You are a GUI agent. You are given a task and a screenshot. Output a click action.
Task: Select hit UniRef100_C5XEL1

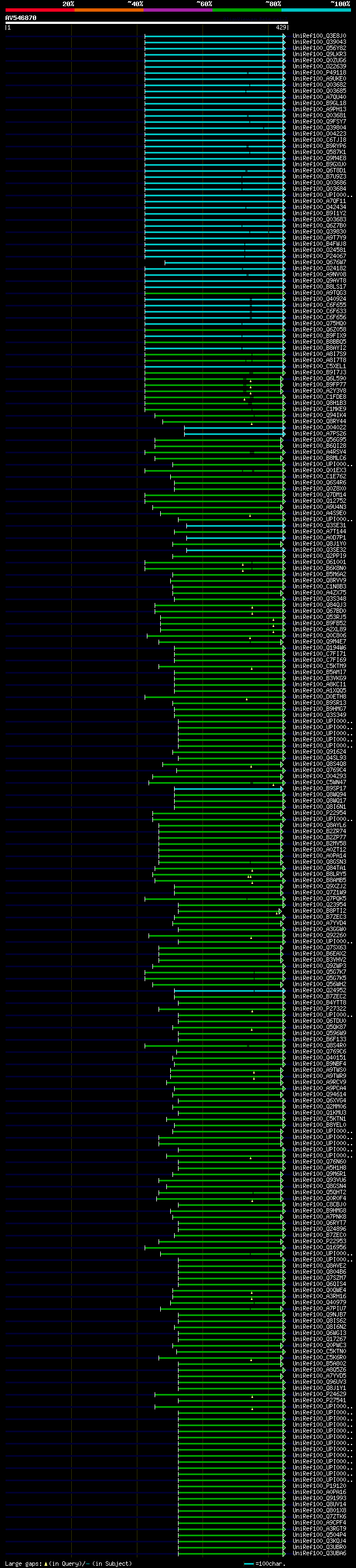tap(319, 367)
